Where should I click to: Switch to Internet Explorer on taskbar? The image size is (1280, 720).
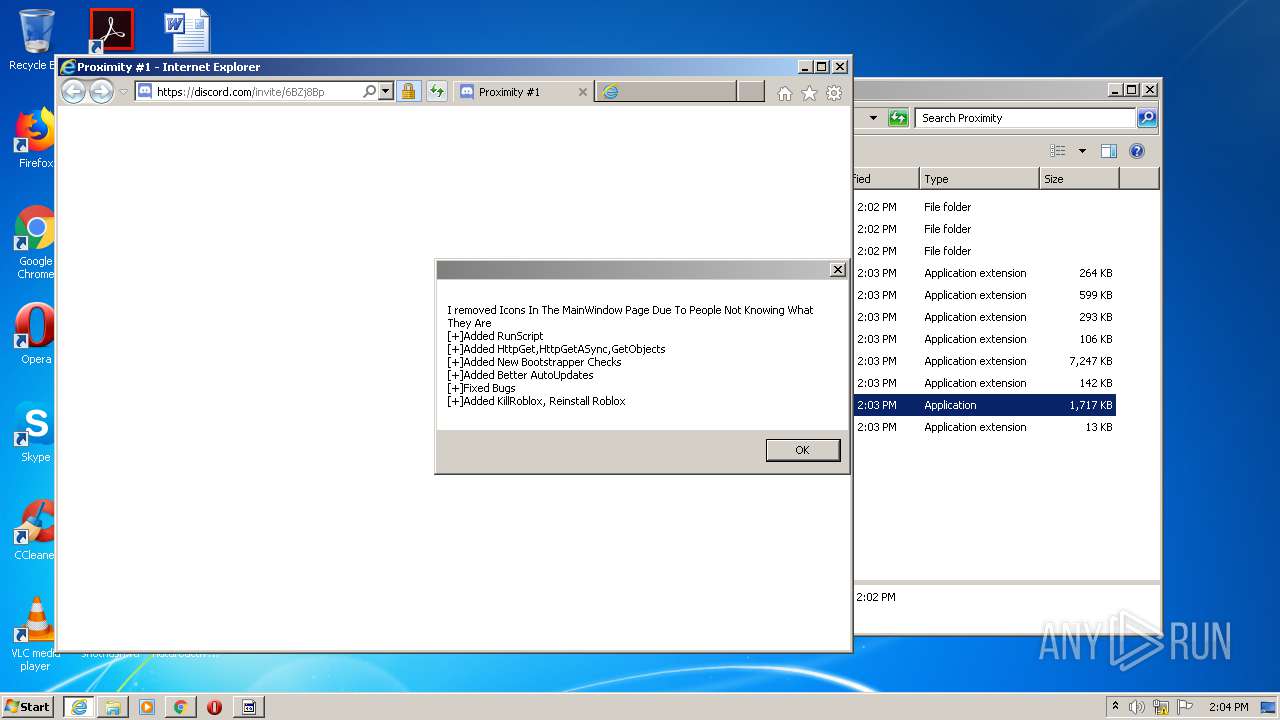[x=78, y=706]
